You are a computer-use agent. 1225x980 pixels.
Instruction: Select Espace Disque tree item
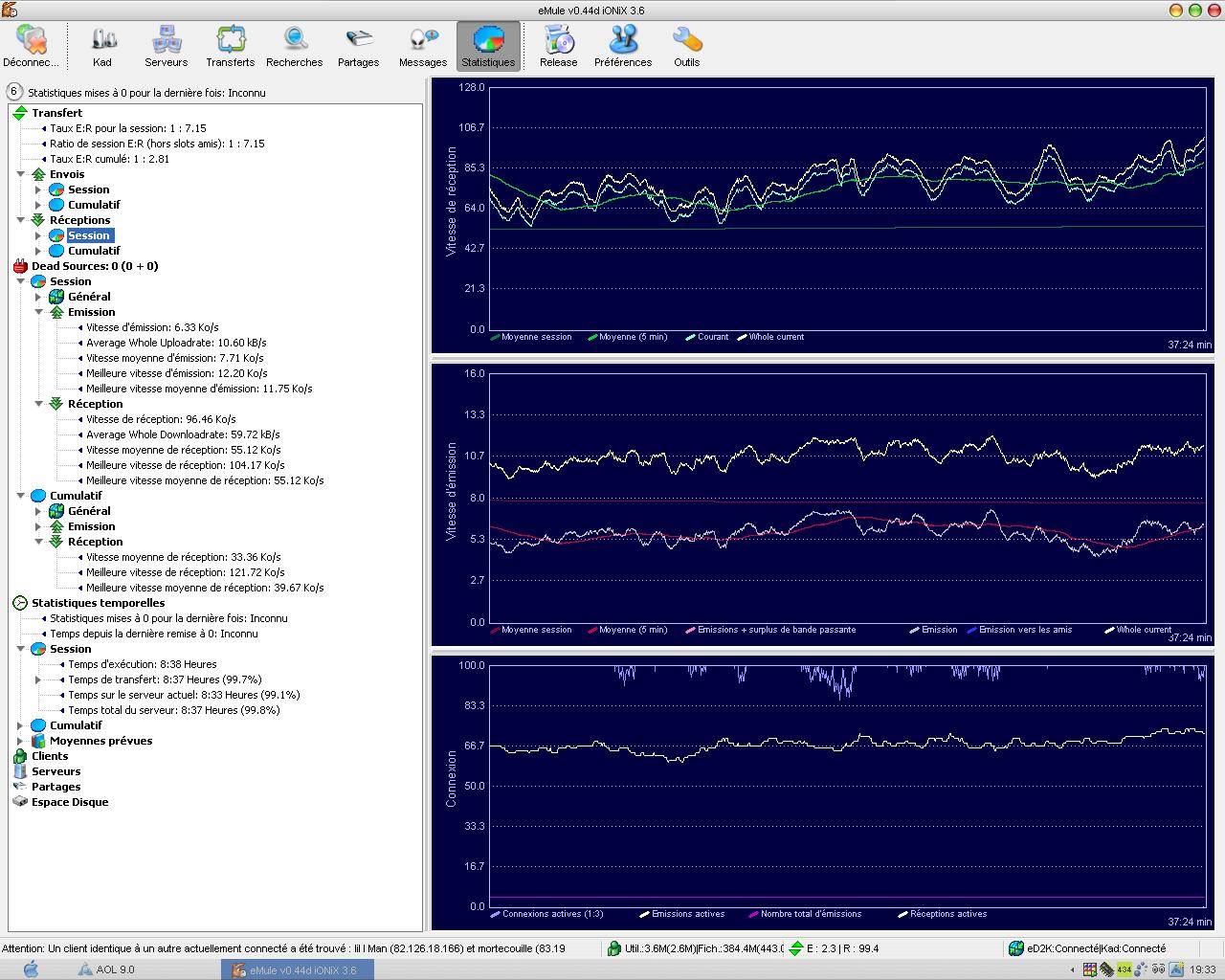[x=70, y=802]
